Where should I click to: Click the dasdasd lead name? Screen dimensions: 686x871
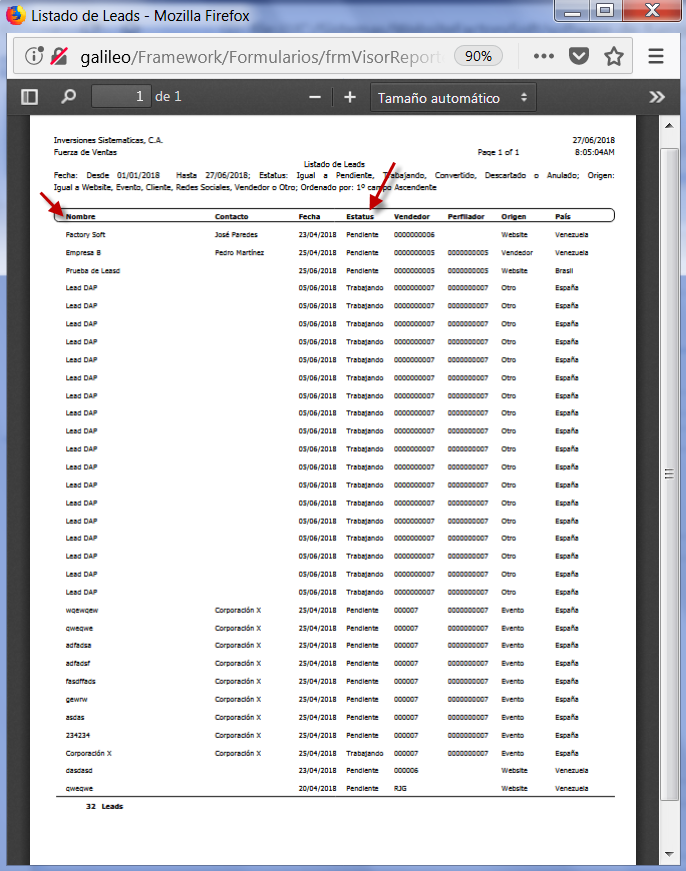coord(79,770)
